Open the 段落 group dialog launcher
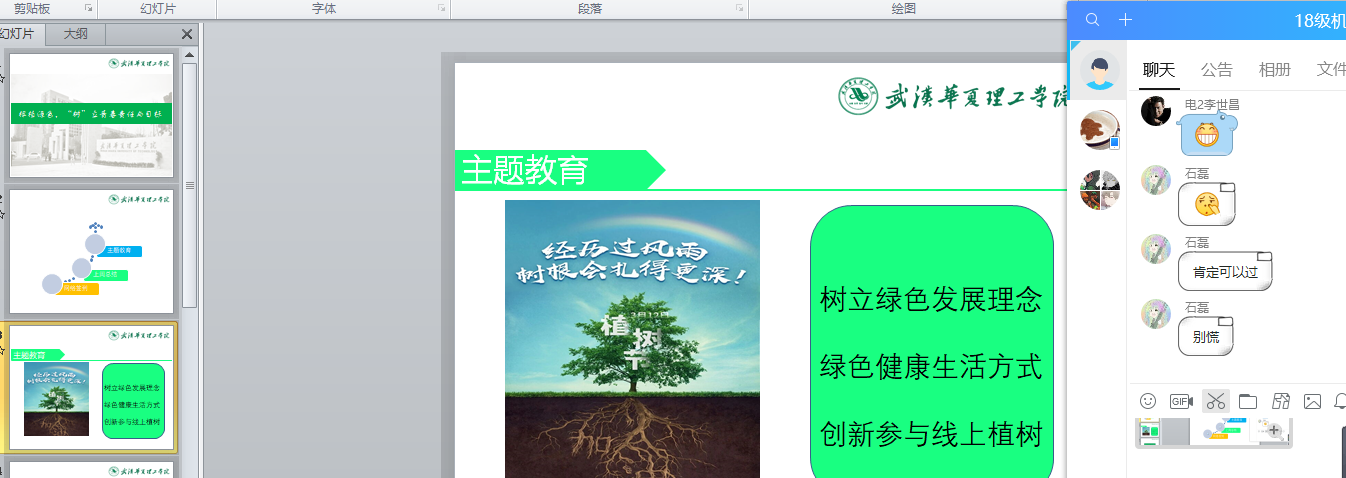The height and width of the screenshot is (478, 1346). coord(739,8)
